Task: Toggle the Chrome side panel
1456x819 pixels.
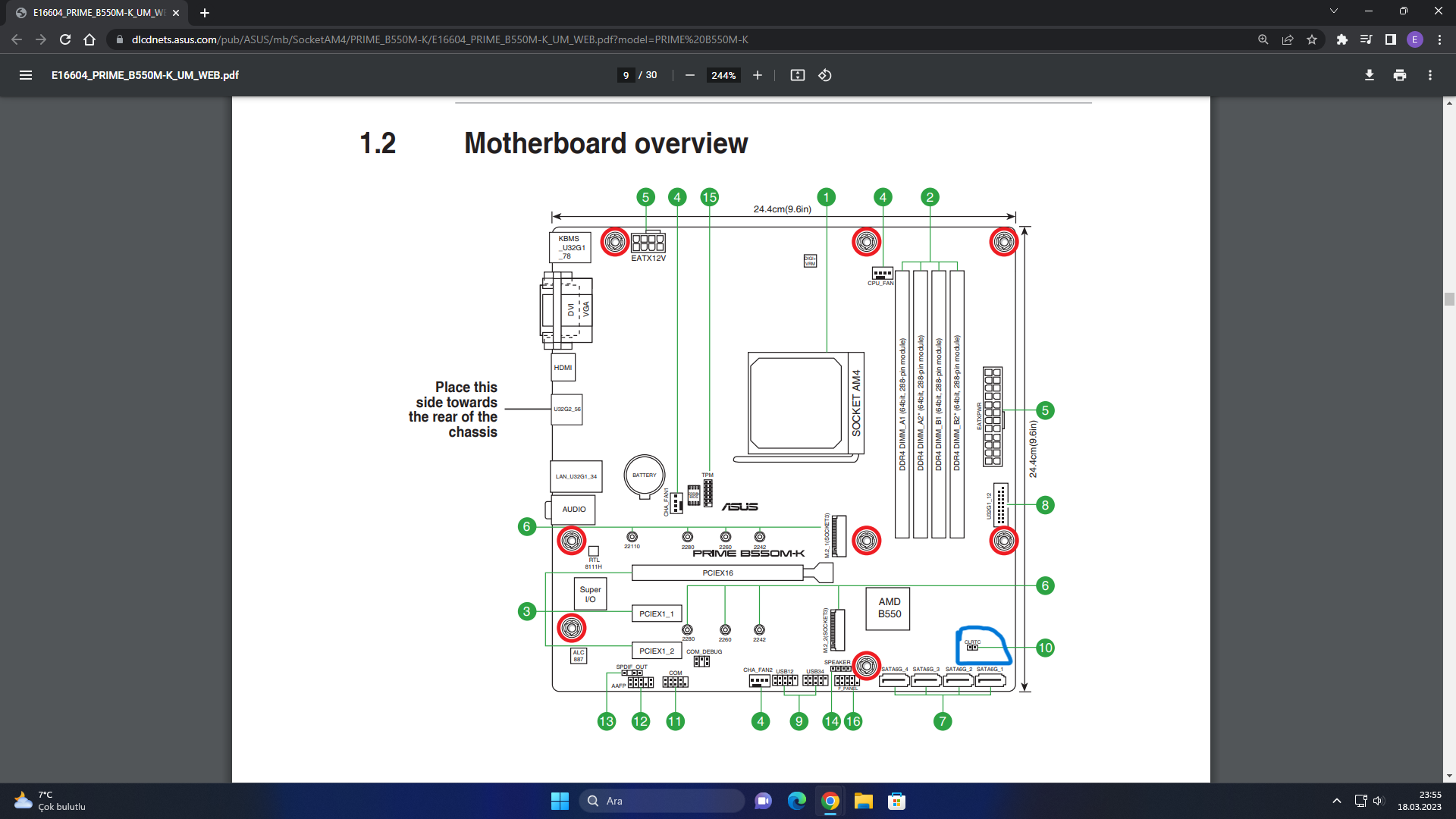Action: click(x=1391, y=39)
